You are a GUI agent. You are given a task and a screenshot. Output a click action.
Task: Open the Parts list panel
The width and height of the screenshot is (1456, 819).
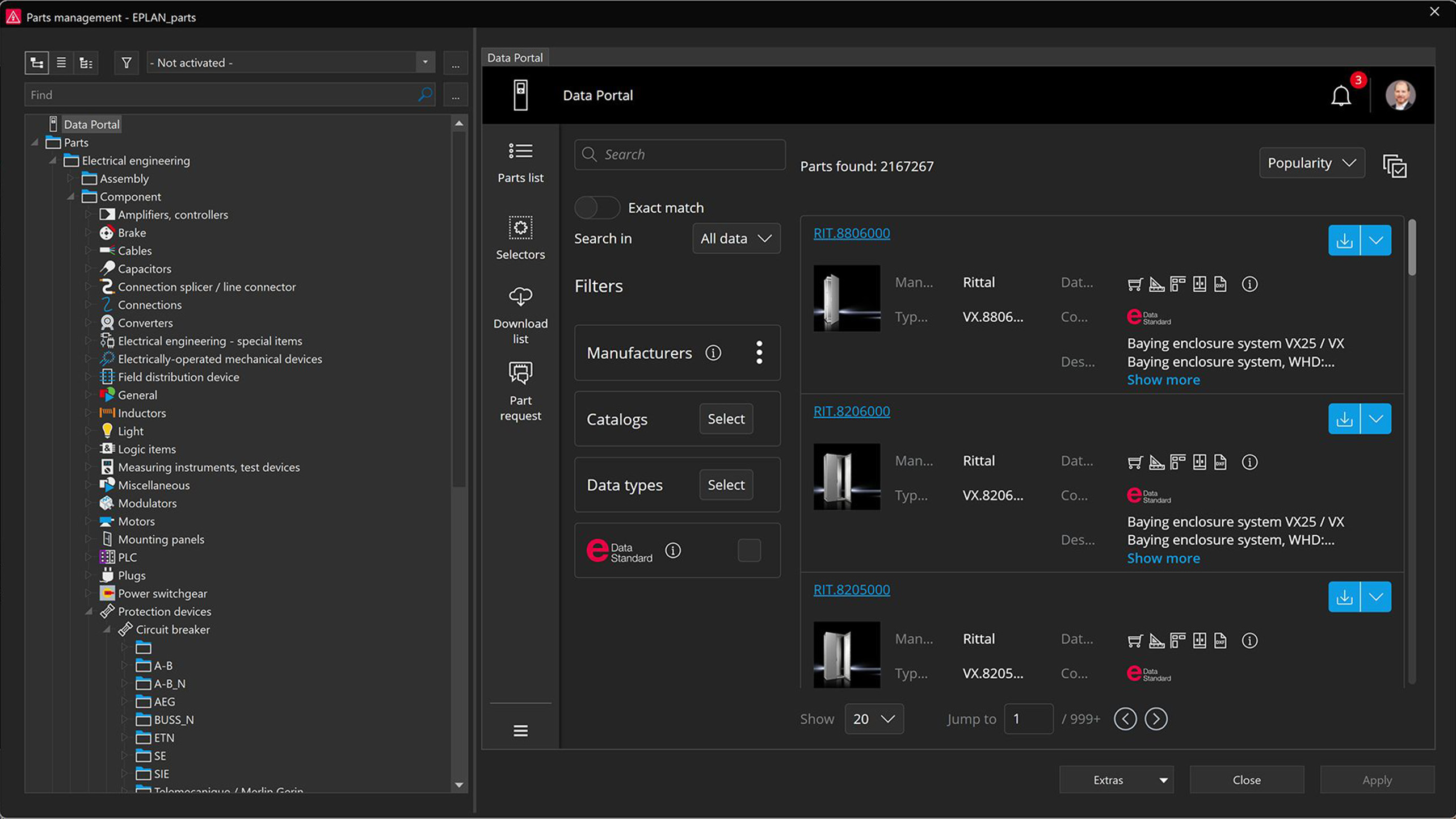pos(520,162)
